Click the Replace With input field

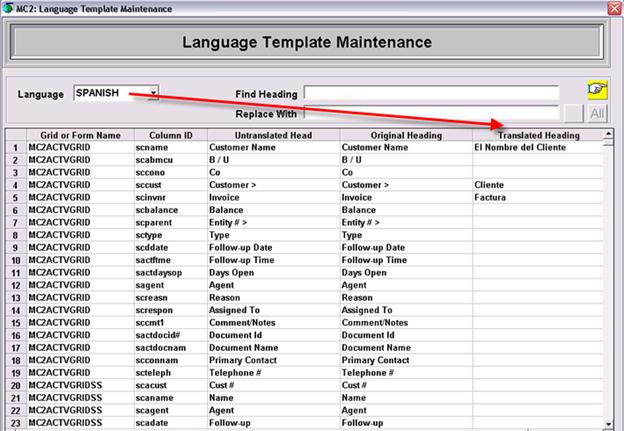[x=431, y=113]
